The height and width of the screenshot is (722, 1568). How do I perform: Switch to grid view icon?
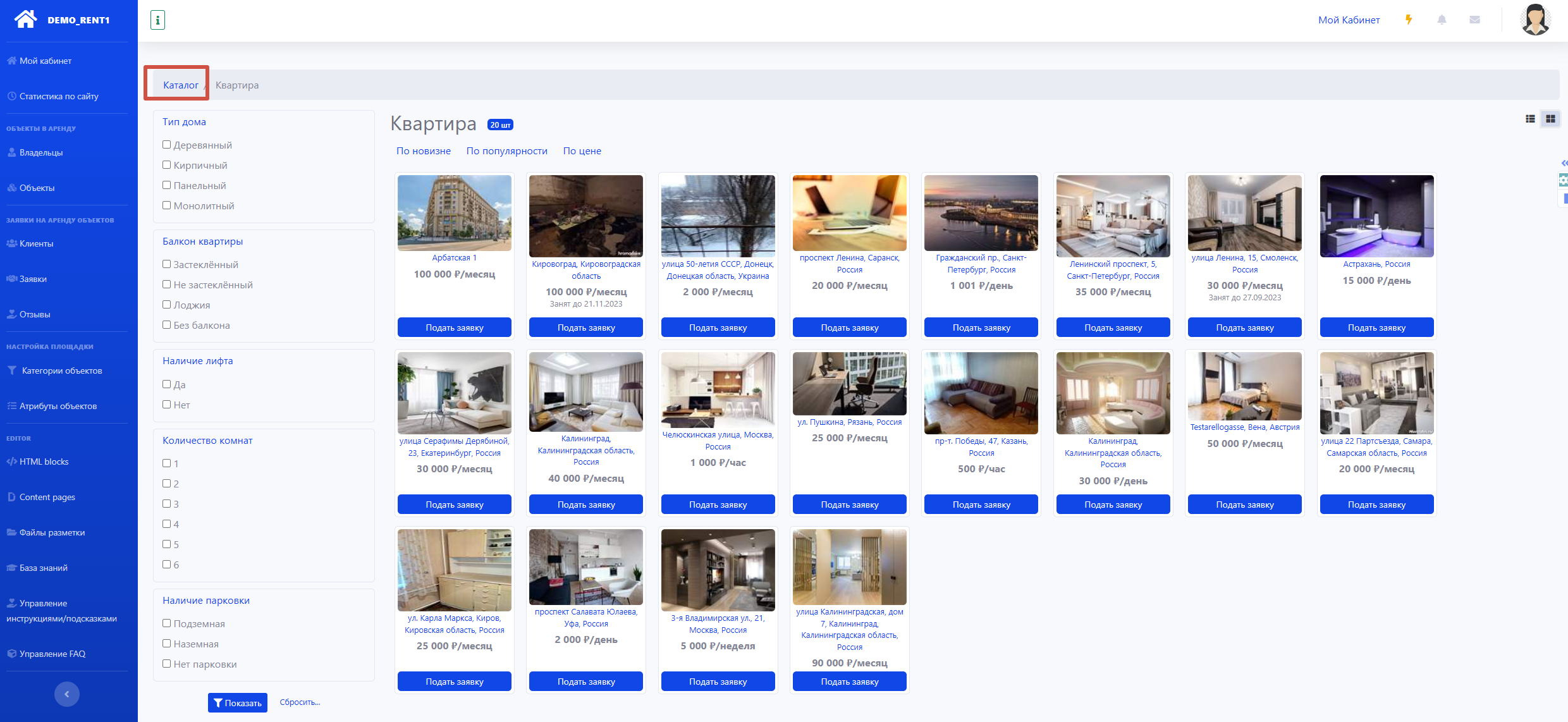1550,119
